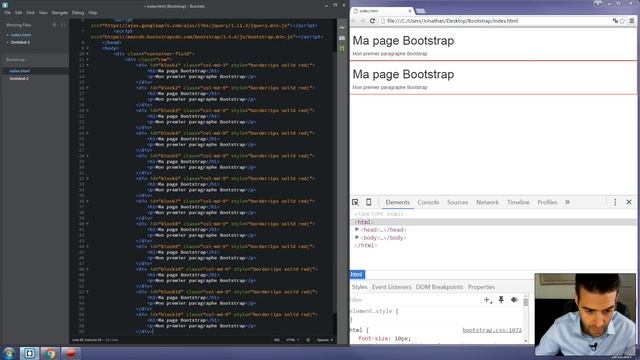Open Windows Start menu

(9, 353)
